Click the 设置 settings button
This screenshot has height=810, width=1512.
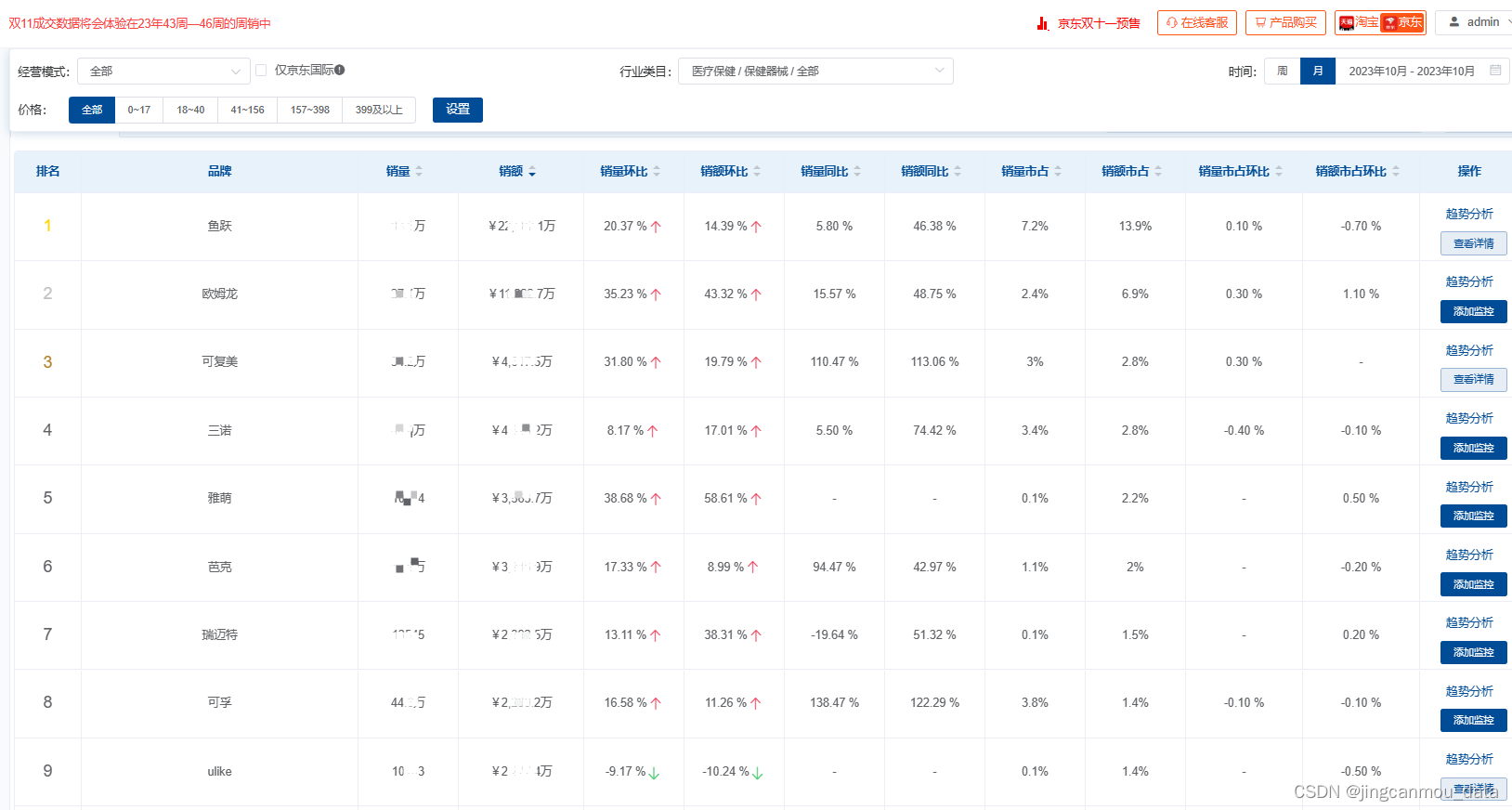(x=458, y=110)
